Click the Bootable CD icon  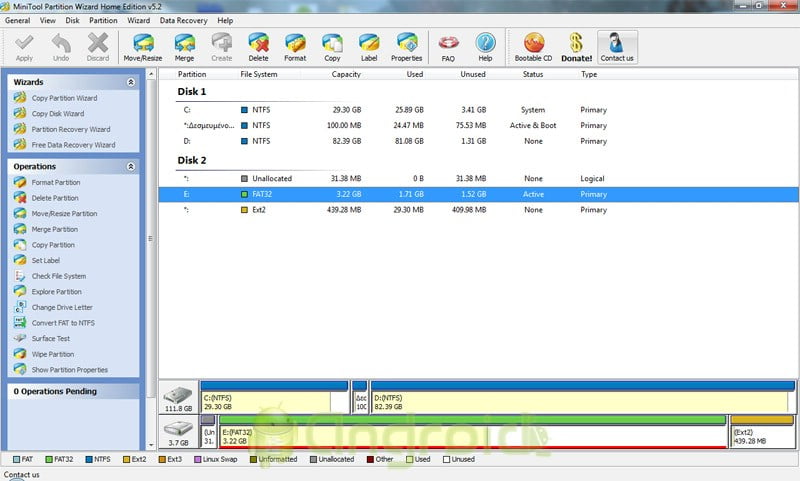tap(533, 47)
